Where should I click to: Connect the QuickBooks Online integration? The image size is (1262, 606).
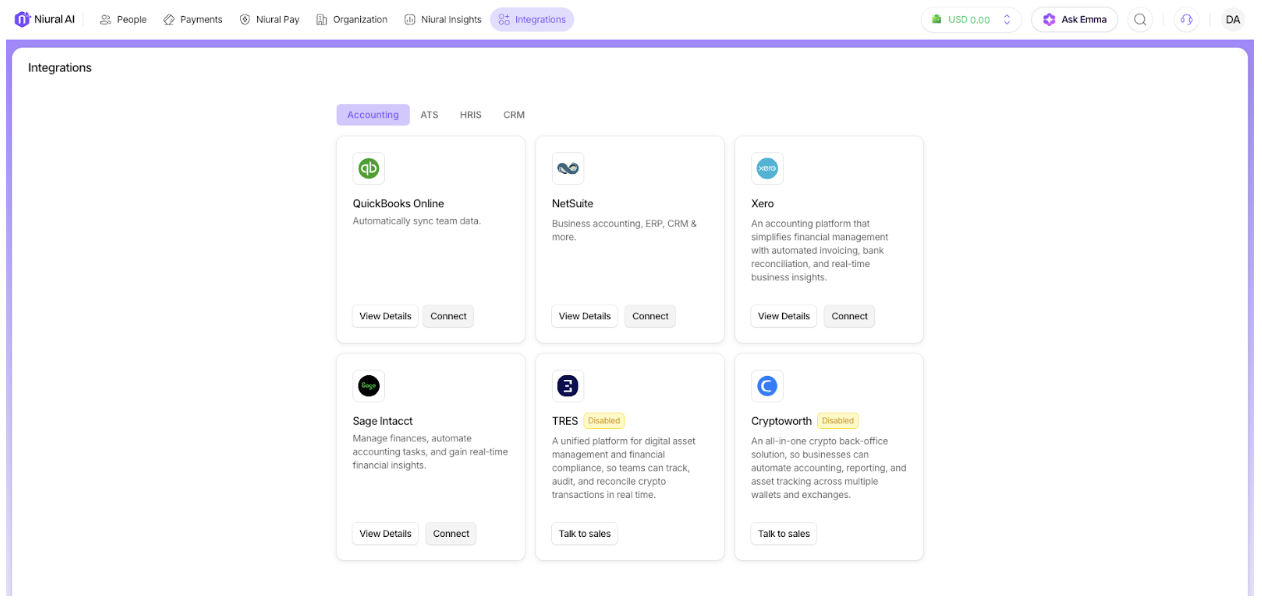[448, 316]
